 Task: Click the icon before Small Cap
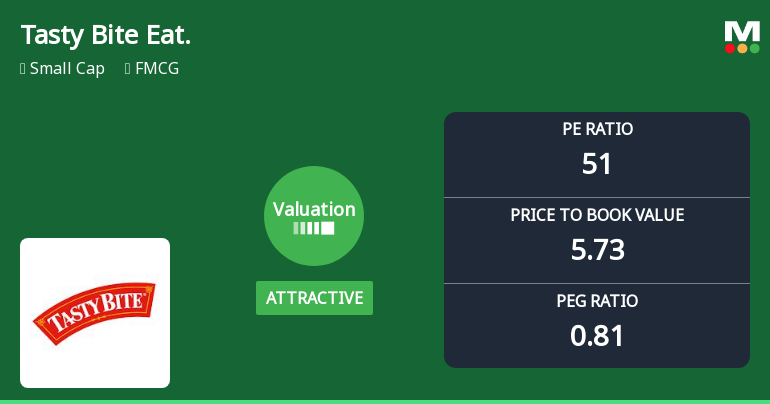pyautogui.click(x=22, y=69)
